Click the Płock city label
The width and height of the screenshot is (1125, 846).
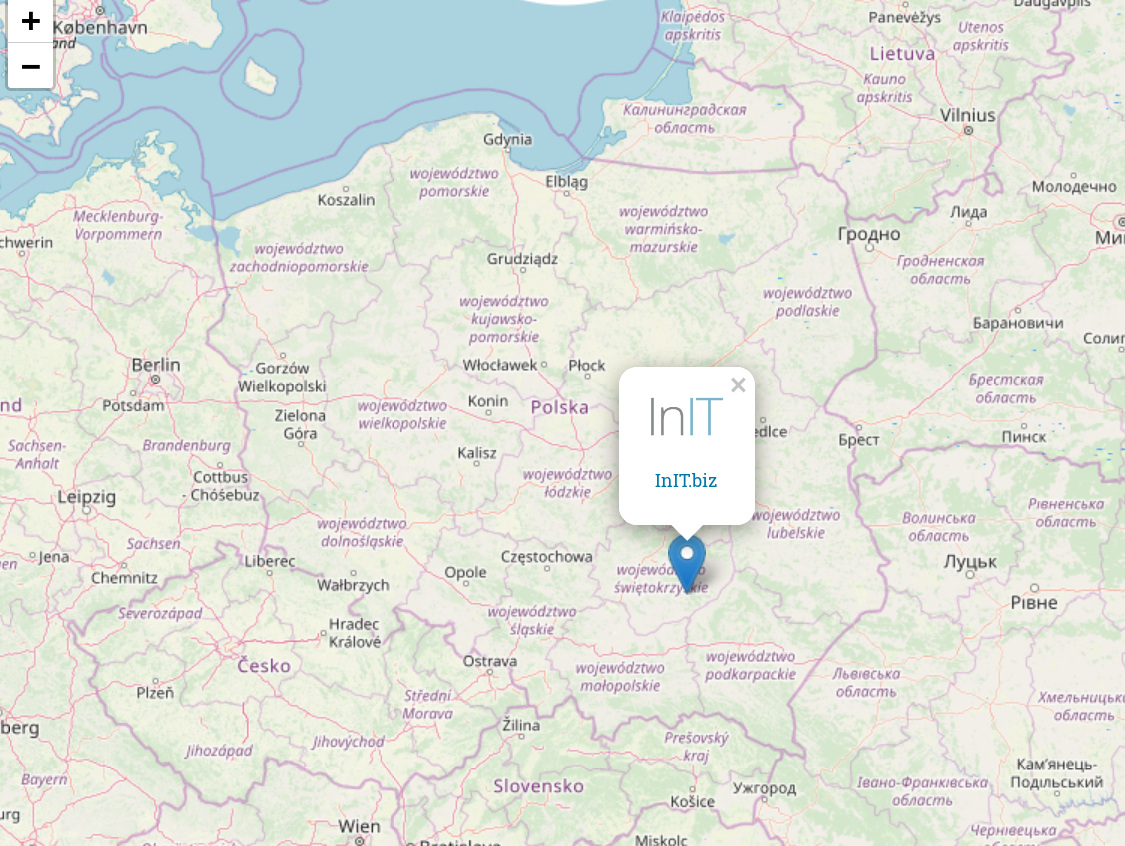[x=587, y=365]
